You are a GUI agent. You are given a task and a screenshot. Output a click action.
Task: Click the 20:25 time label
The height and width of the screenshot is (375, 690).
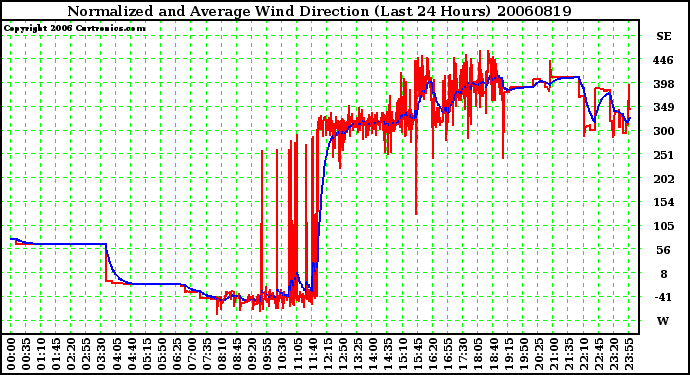[x=539, y=354]
